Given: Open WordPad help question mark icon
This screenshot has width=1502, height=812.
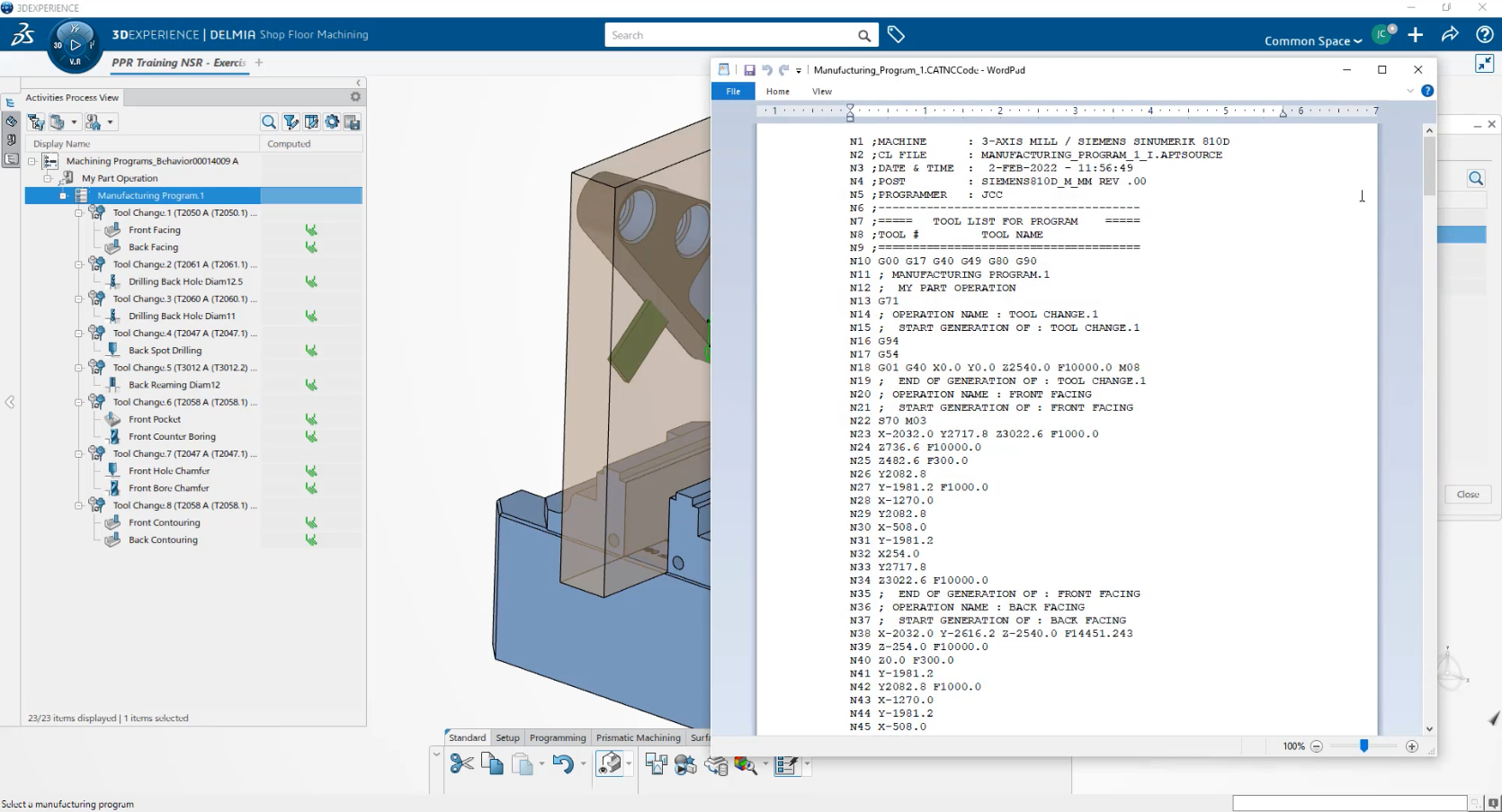Looking at the screenshot, I should click(1427, 91).
